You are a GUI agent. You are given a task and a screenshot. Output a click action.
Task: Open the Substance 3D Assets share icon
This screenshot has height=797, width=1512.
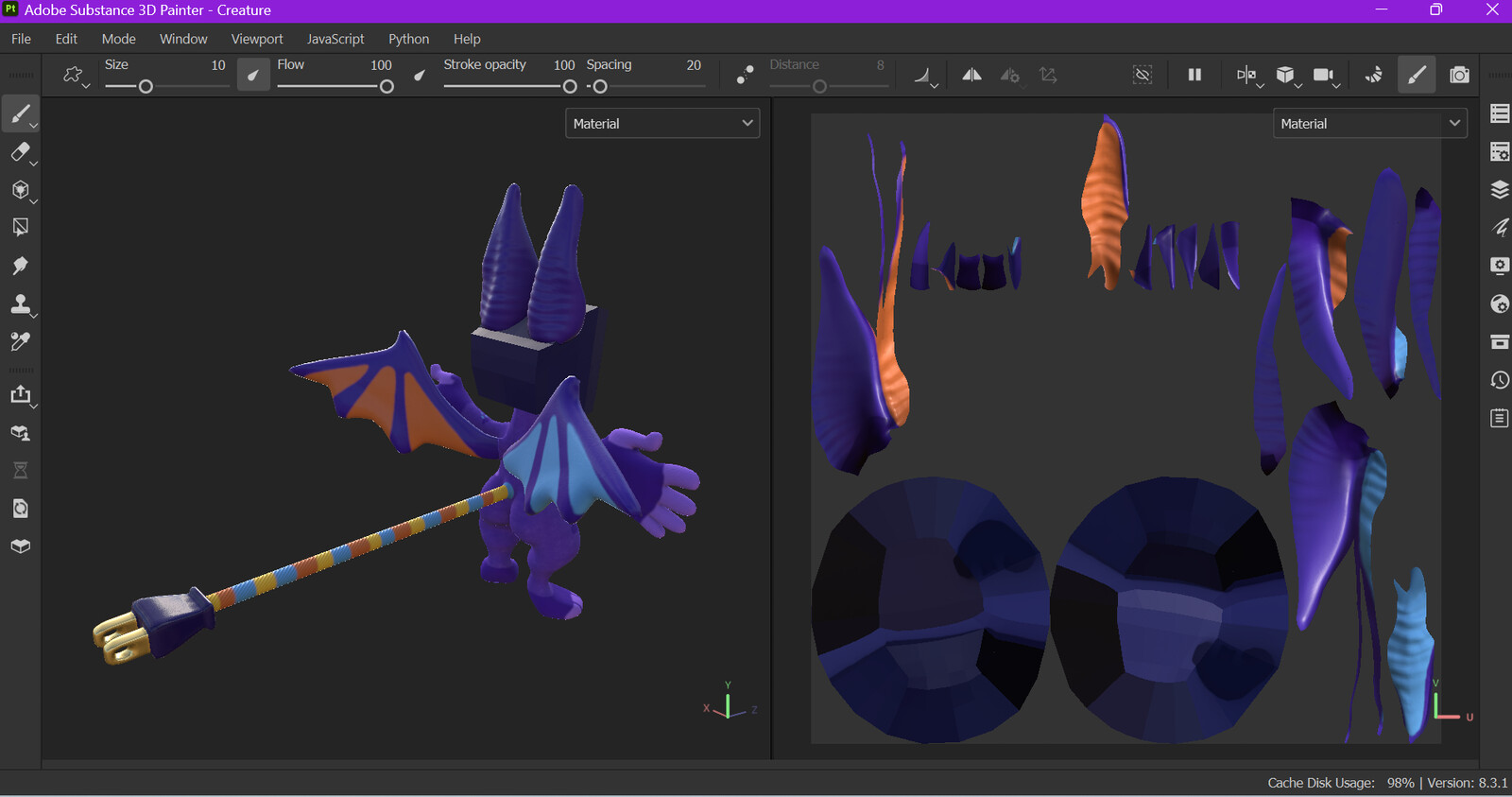tap(20, 433)
